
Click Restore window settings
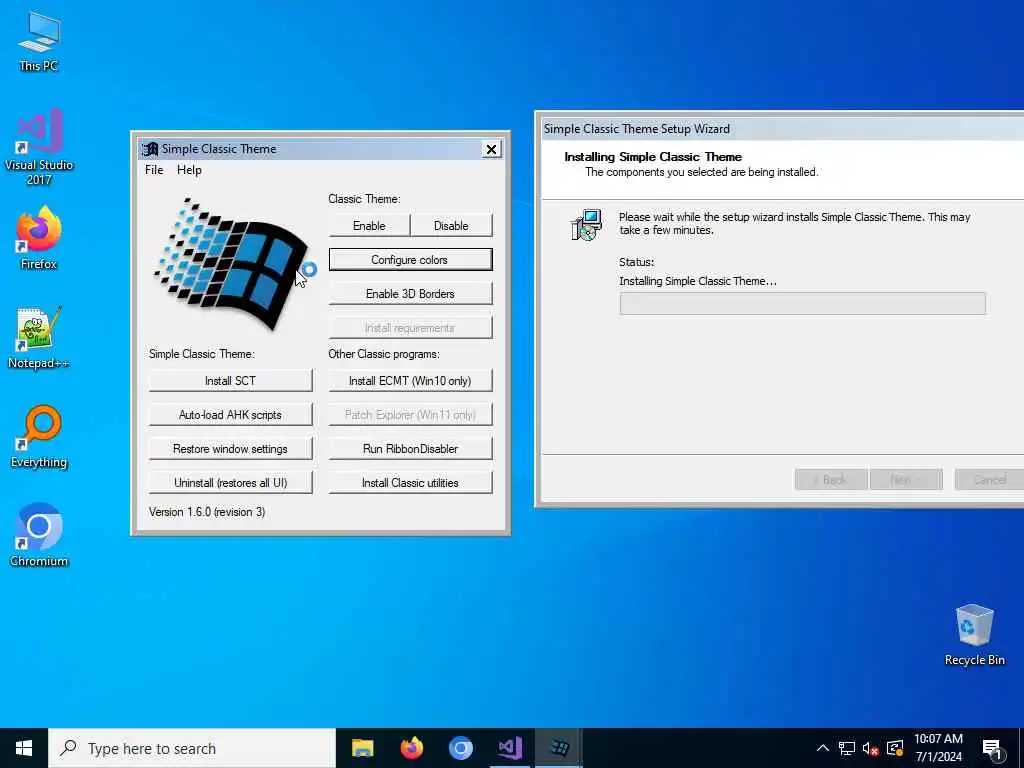point(231,449)
